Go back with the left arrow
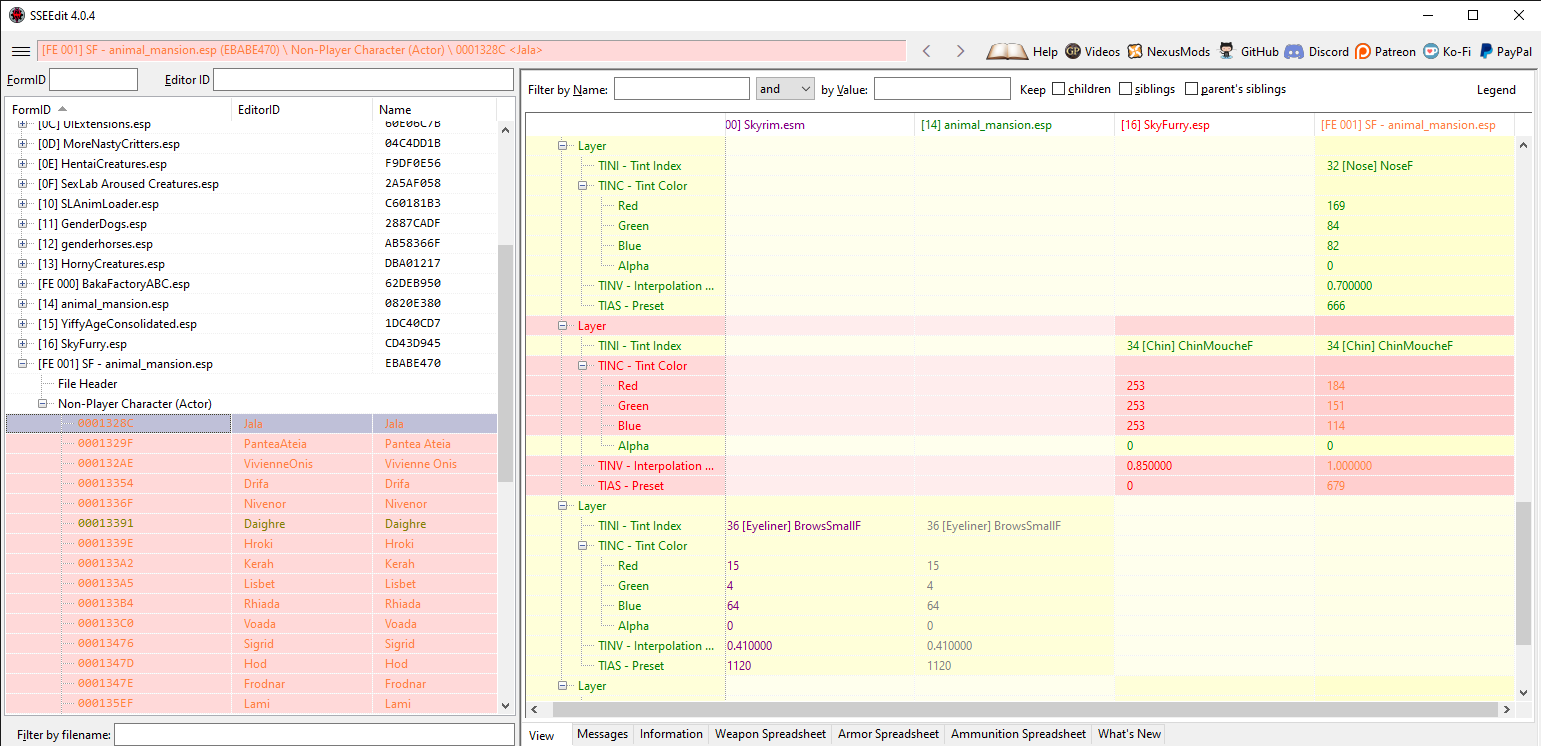The image size is (1541, 746). [926, 51]
